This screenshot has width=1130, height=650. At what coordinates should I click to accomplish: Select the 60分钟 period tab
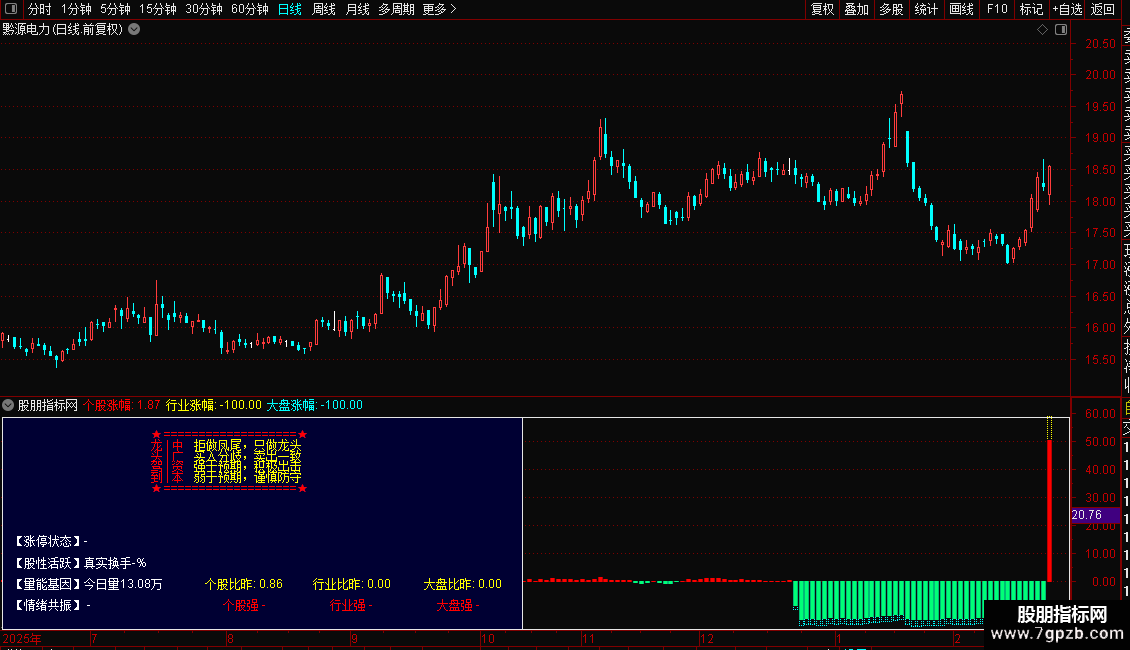point(250,9)
